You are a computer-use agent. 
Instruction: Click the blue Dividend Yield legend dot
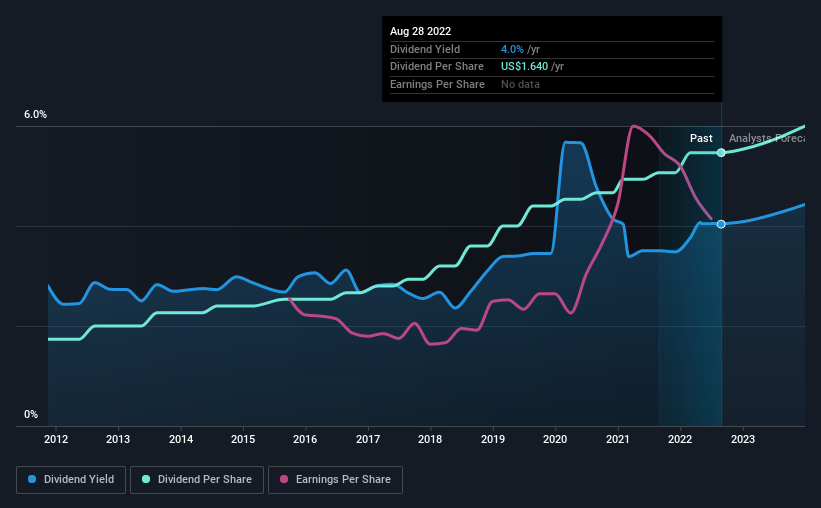32,479
